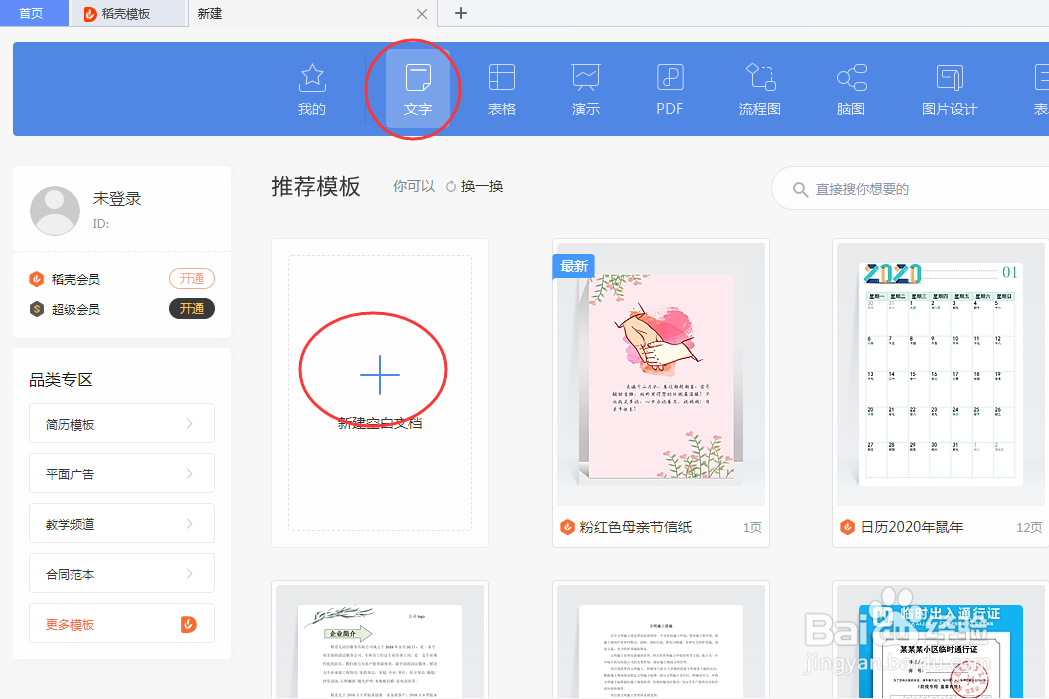The height and width of the screenshot is (699, 1049).
Task: Create new blank document with plus
Action: (380, 375)
